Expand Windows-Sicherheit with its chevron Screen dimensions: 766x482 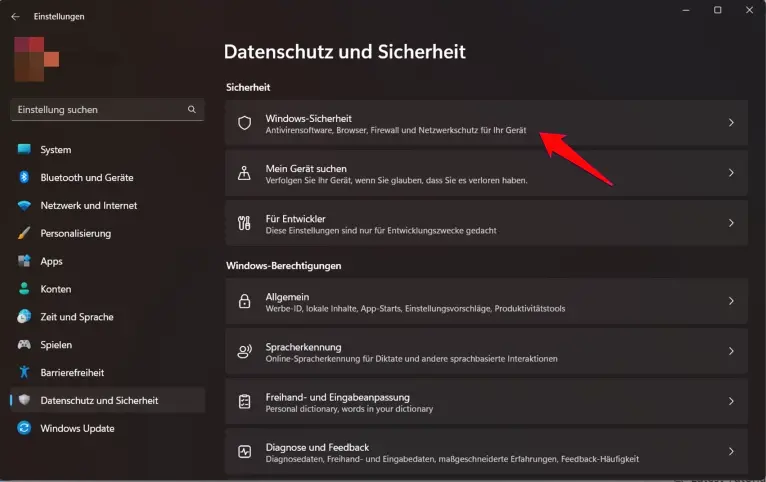731,123
